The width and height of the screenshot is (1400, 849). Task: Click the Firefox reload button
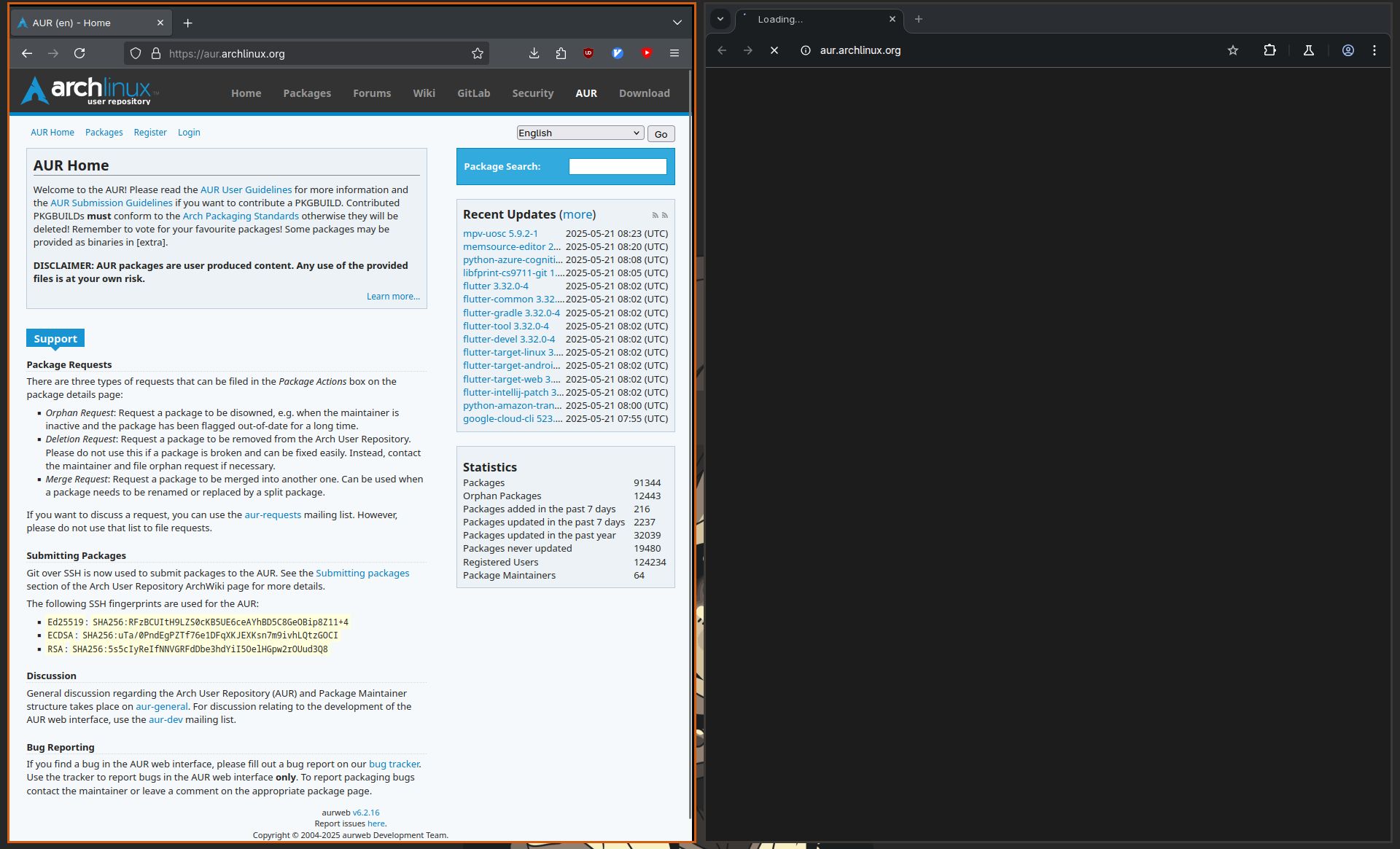click(79, 53)
